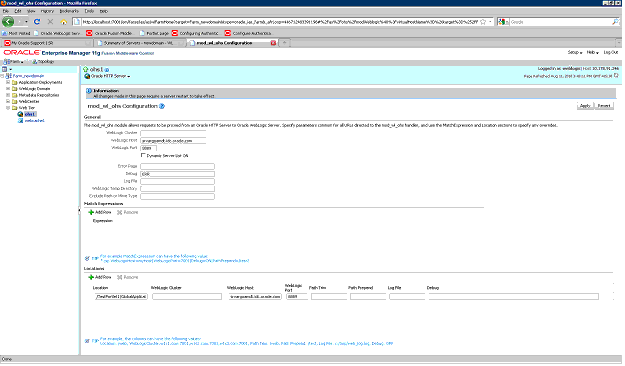625x366 pixels.
Task: Close the mod_wl_ohs Configuration tab
Action: click(273, 43)
